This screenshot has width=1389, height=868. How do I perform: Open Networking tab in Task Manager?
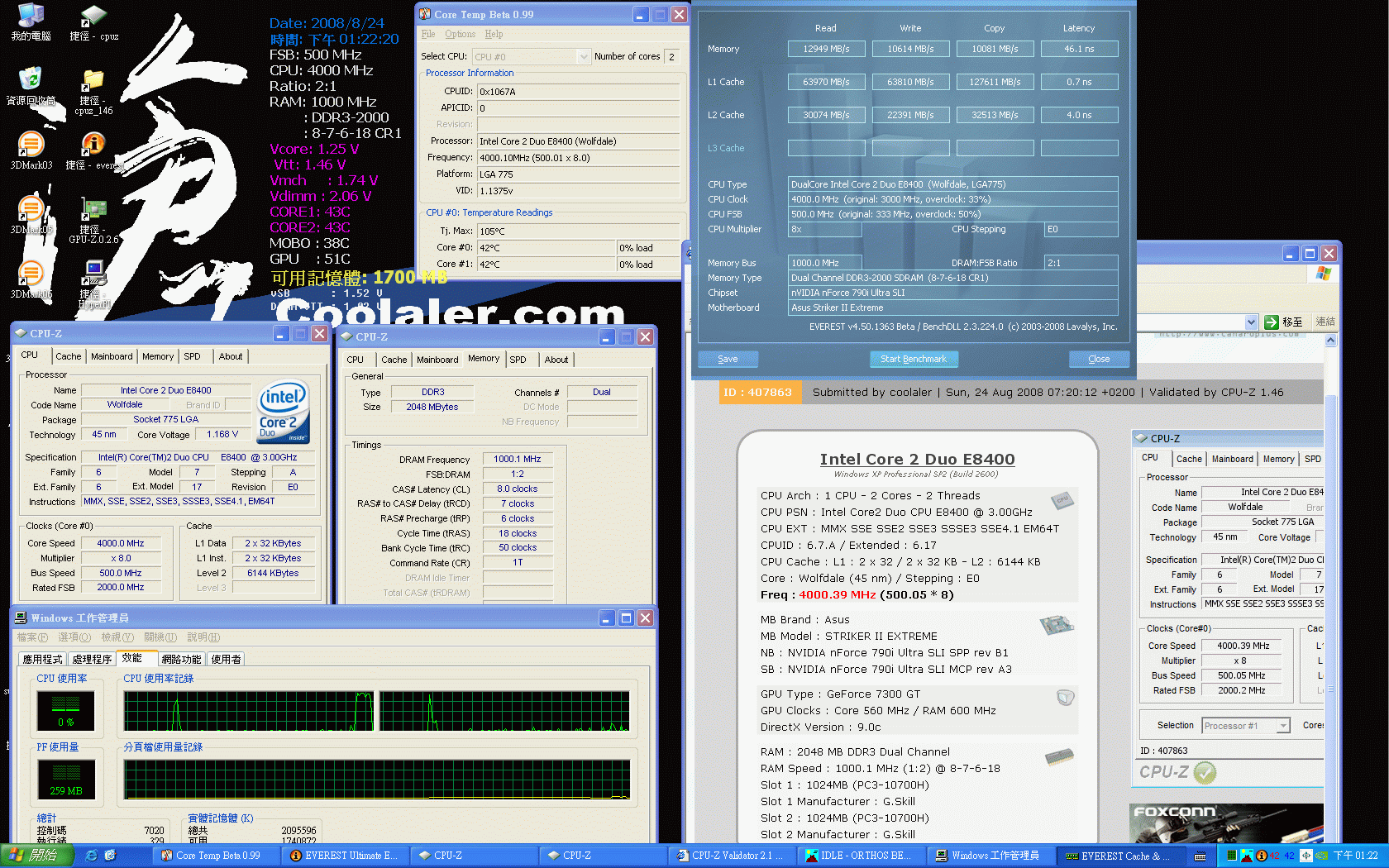tap(181, 659)
